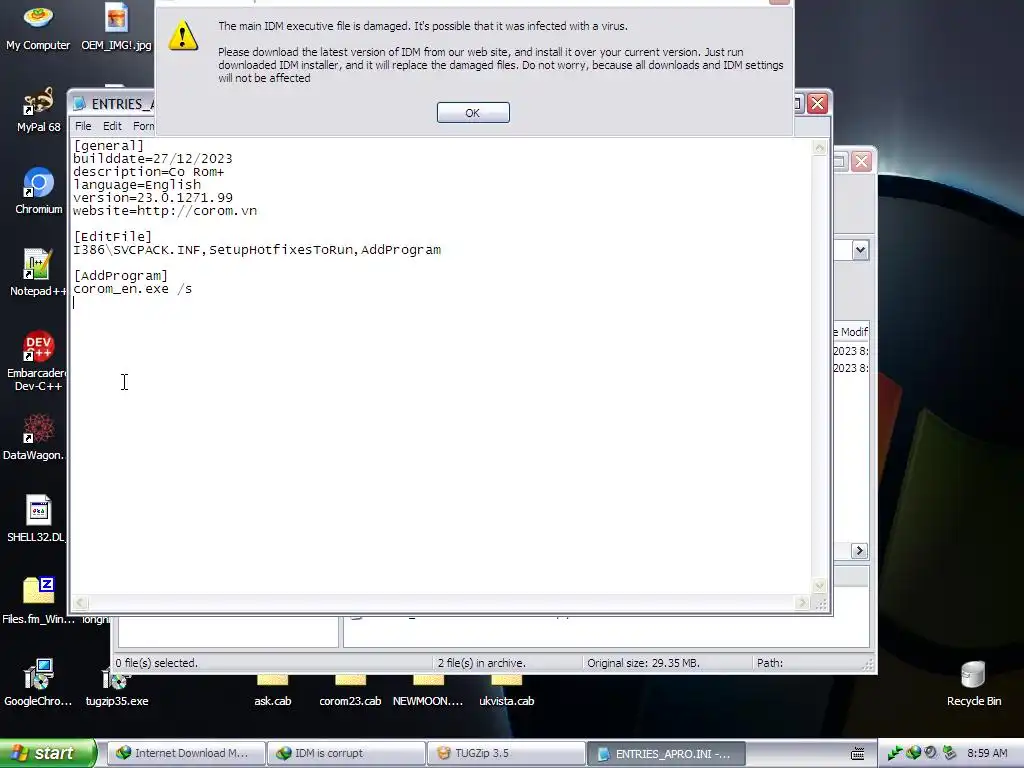This screenshot has width=1024, height=768.
Task: Open the Format menu in Notepad
Action: pos(144,126)
